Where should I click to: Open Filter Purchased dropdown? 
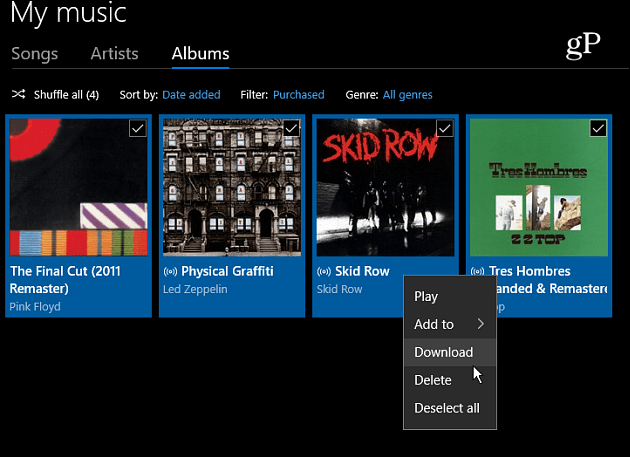(299, 95)
